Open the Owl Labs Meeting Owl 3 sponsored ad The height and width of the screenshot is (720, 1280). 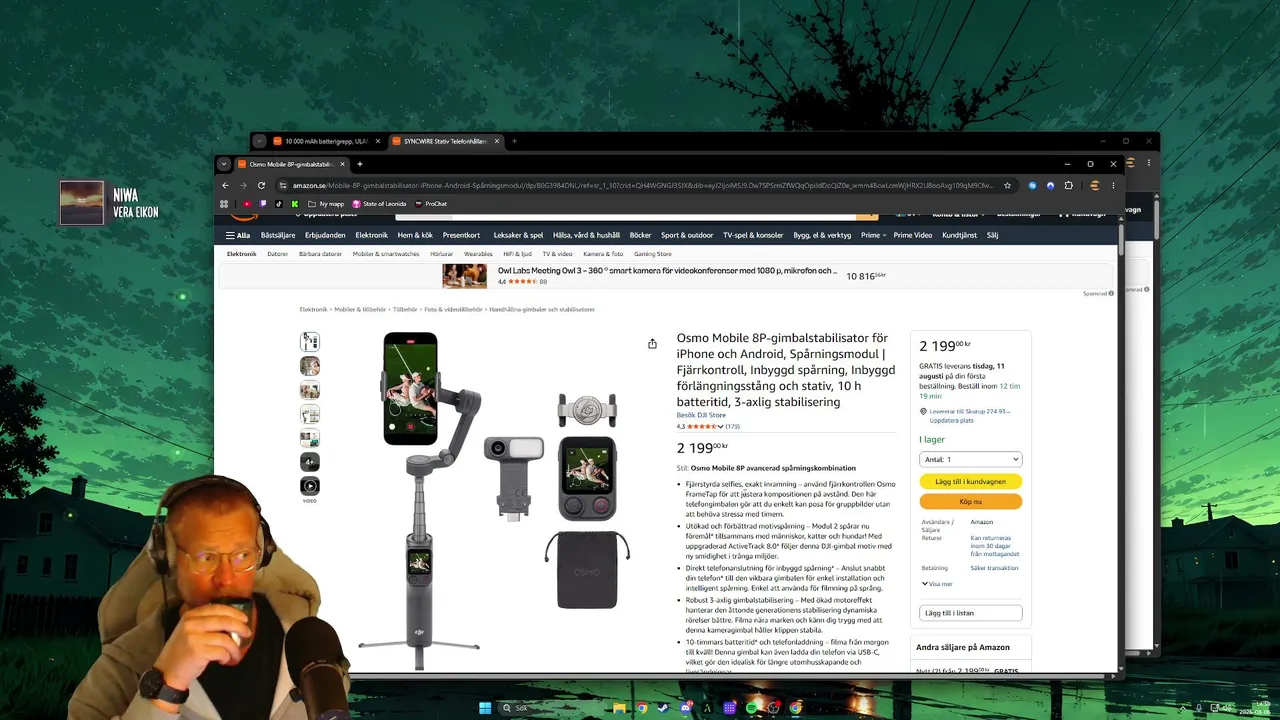665,276
